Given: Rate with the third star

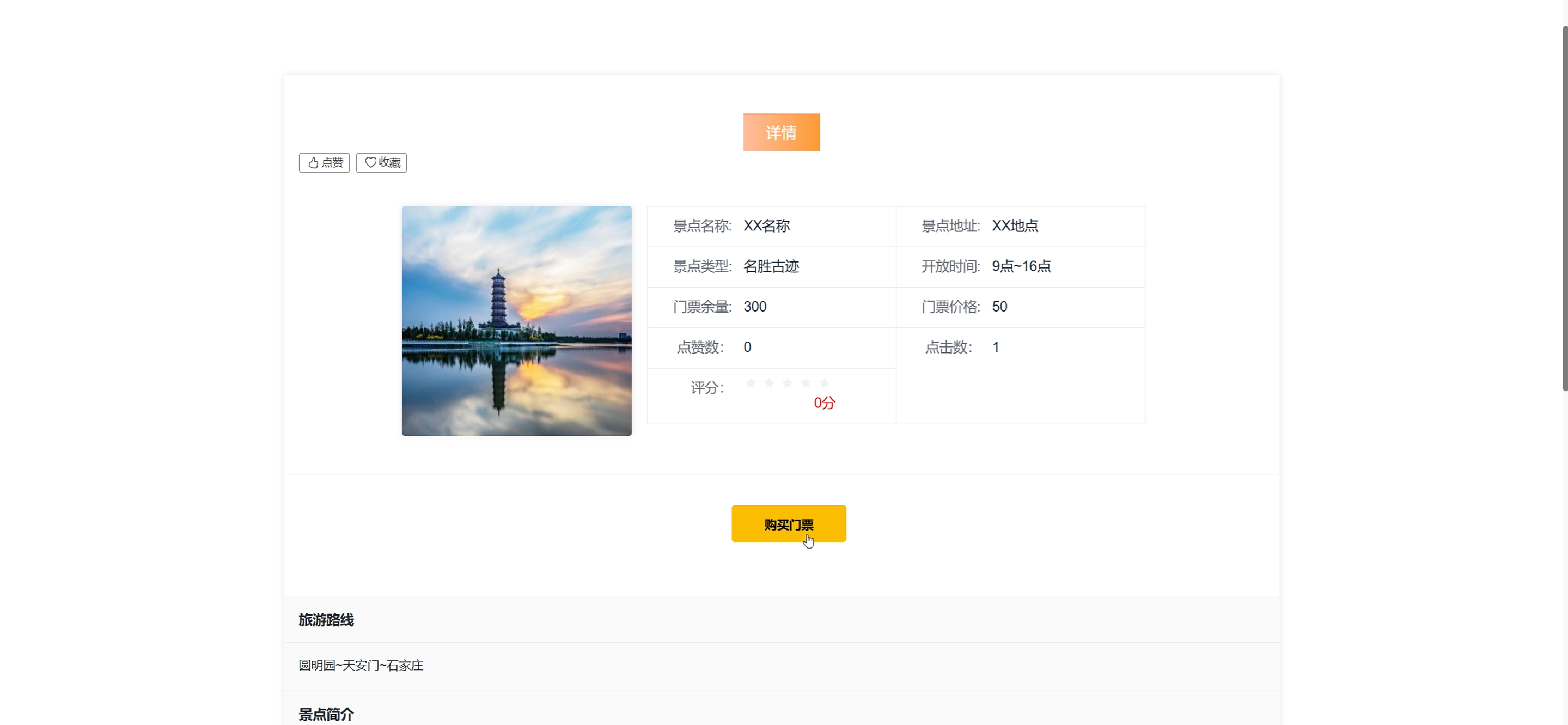Looking at the screenshot, I should 787,383.
